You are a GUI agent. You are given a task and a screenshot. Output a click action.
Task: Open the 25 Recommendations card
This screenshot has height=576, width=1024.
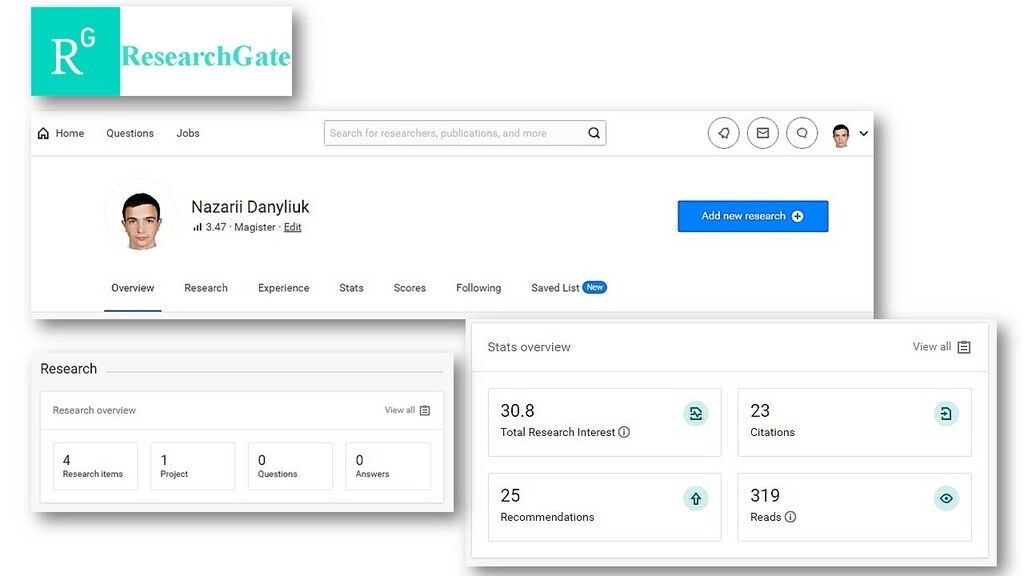click(x=605, y=507)
